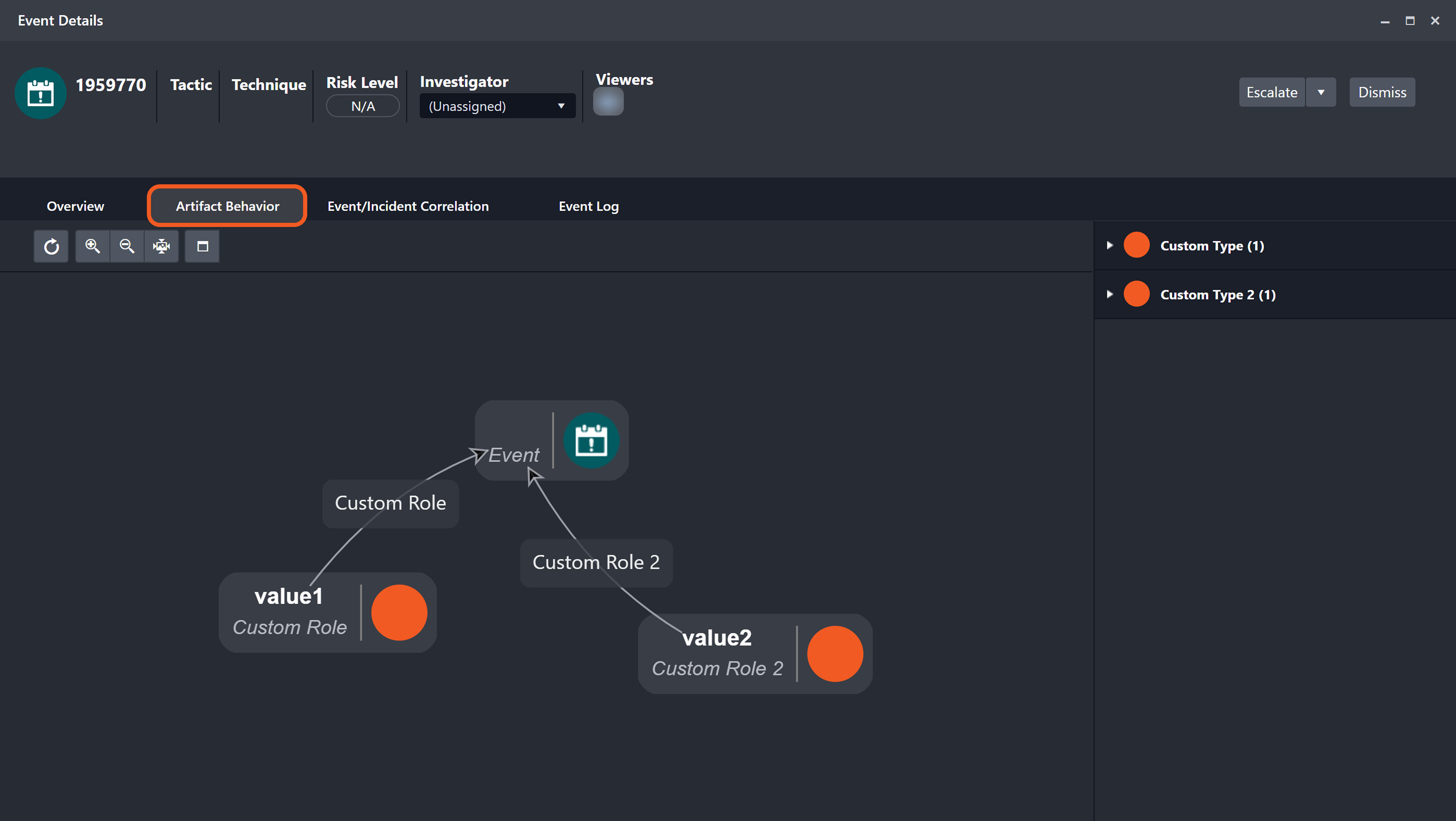The height and width of the screenshot is (821, 1456).
Task: Open the Event/Incident Correlation tab
Action: (x=407, y=206)
